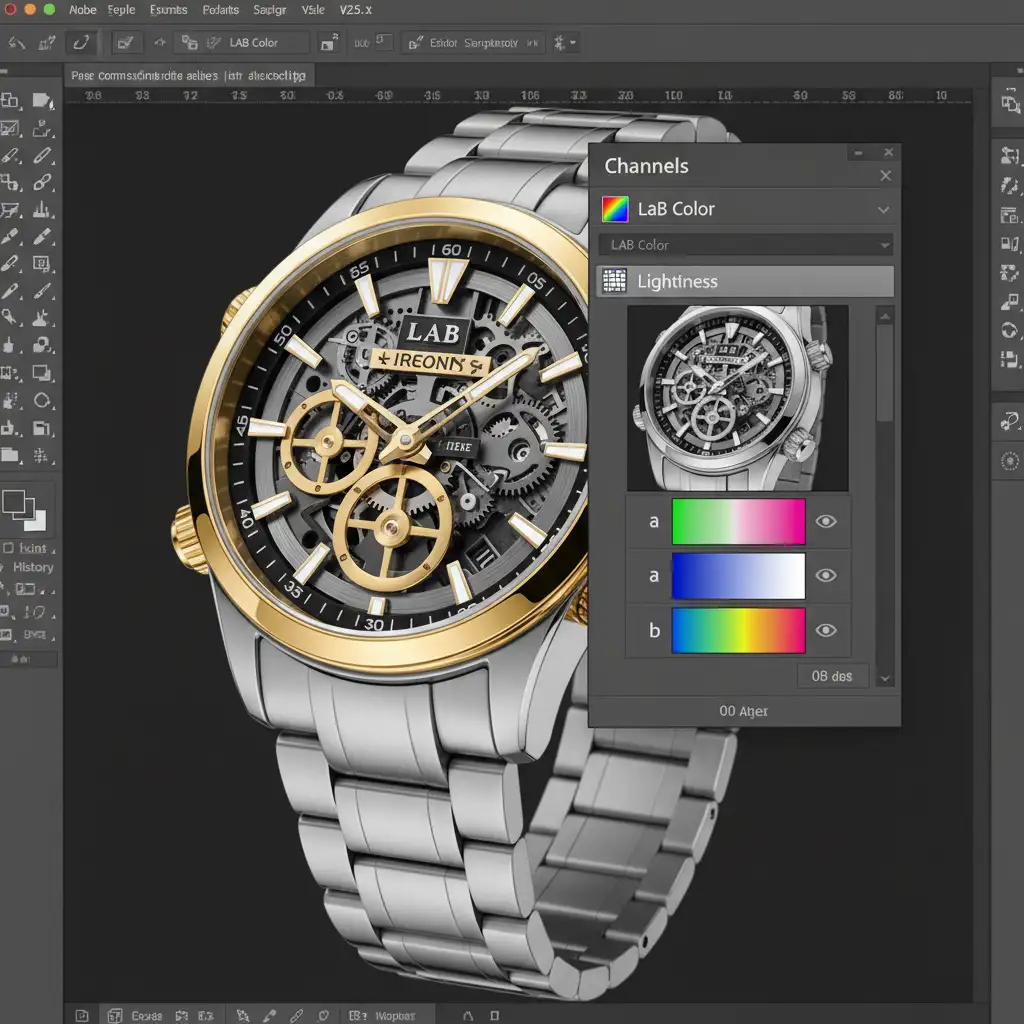The height and width of the screenshot is (1024, 1024).
Task: Open the Feple menu in menu bar
Action: click(x=120, y=10)
